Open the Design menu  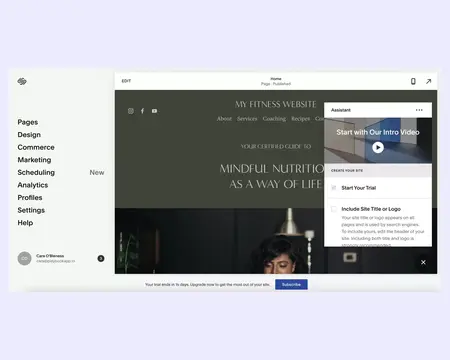[x=29, y=135]
